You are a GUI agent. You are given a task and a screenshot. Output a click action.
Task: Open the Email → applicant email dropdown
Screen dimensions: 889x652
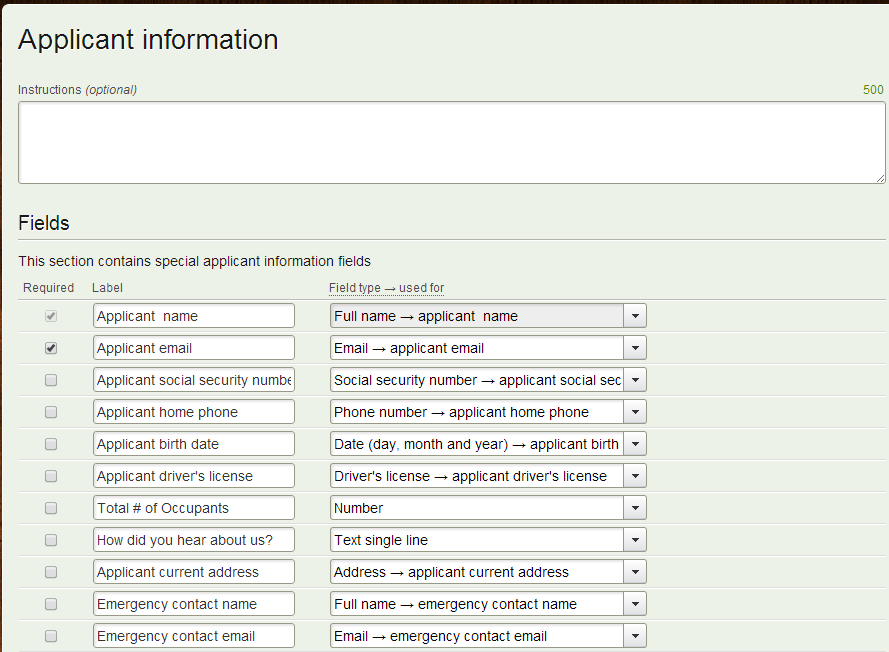coord(488,348)
